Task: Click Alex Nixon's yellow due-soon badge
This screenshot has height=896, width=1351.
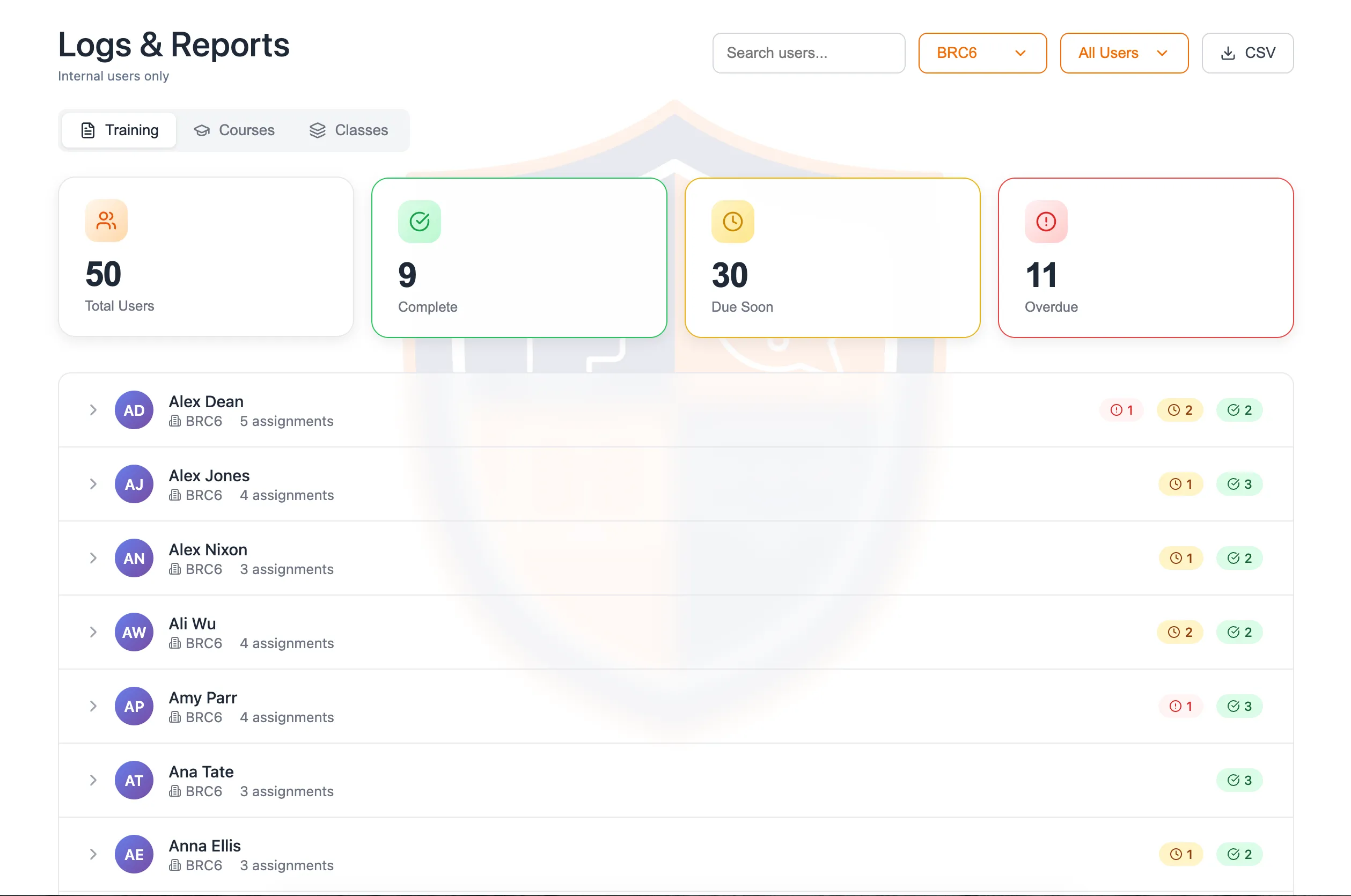Action: [1180, 559]
